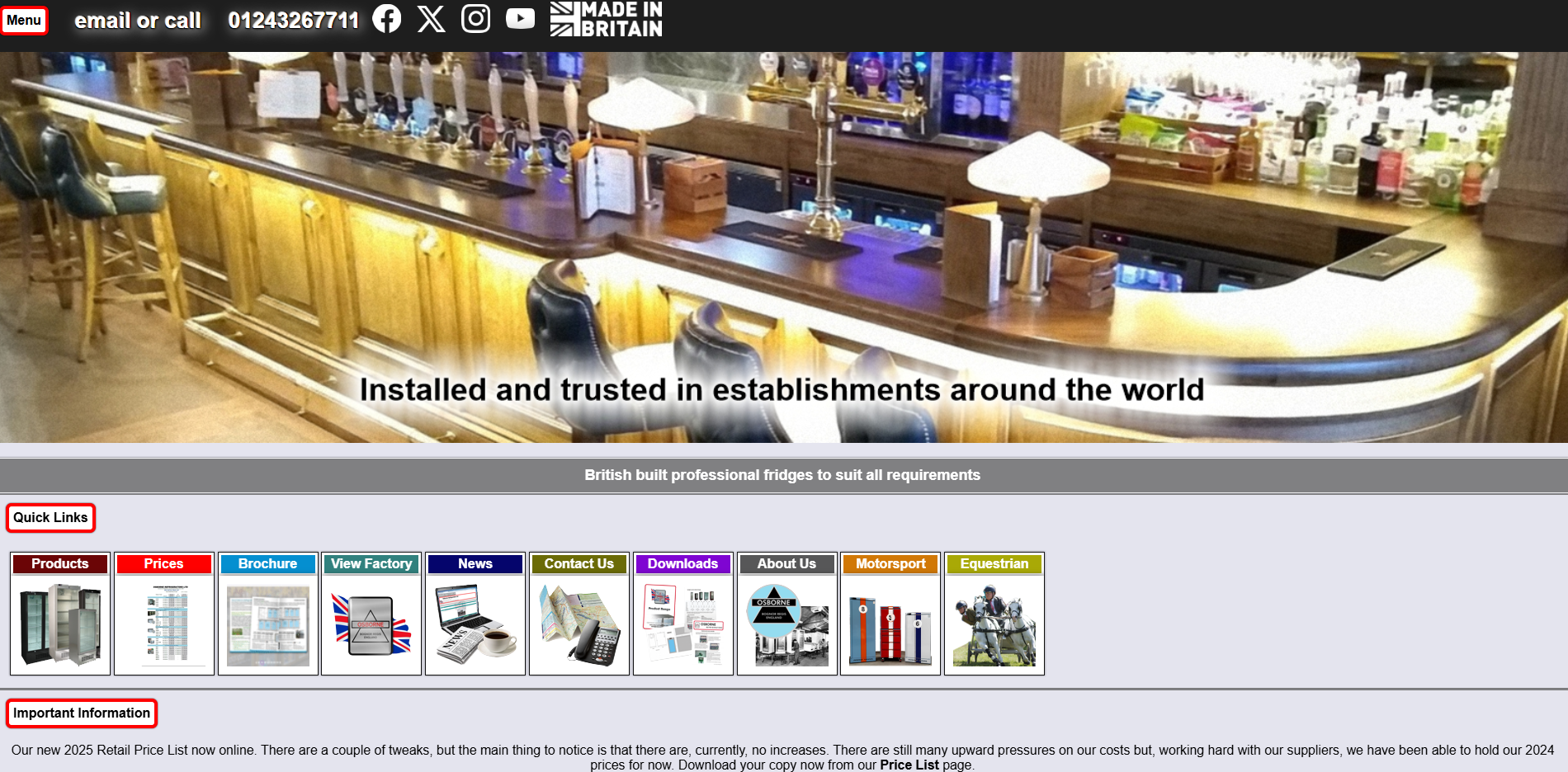The height and width of the screenshot is (772, 1568).
Task: Open the YouTube channel icon
Action: (x=520, y=18)
